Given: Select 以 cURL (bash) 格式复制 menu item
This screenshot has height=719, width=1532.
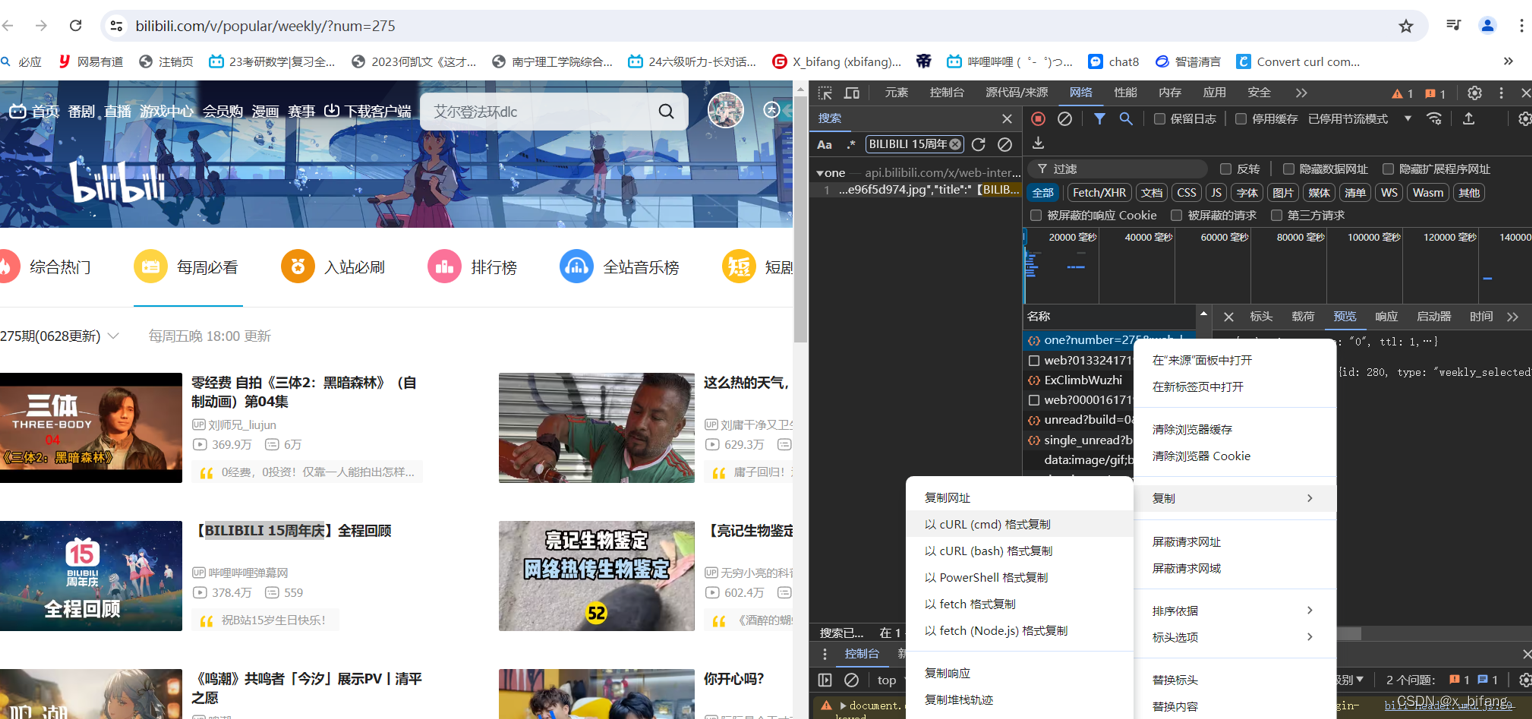Looking at the screenshot, I should (x=1019, y=551).
